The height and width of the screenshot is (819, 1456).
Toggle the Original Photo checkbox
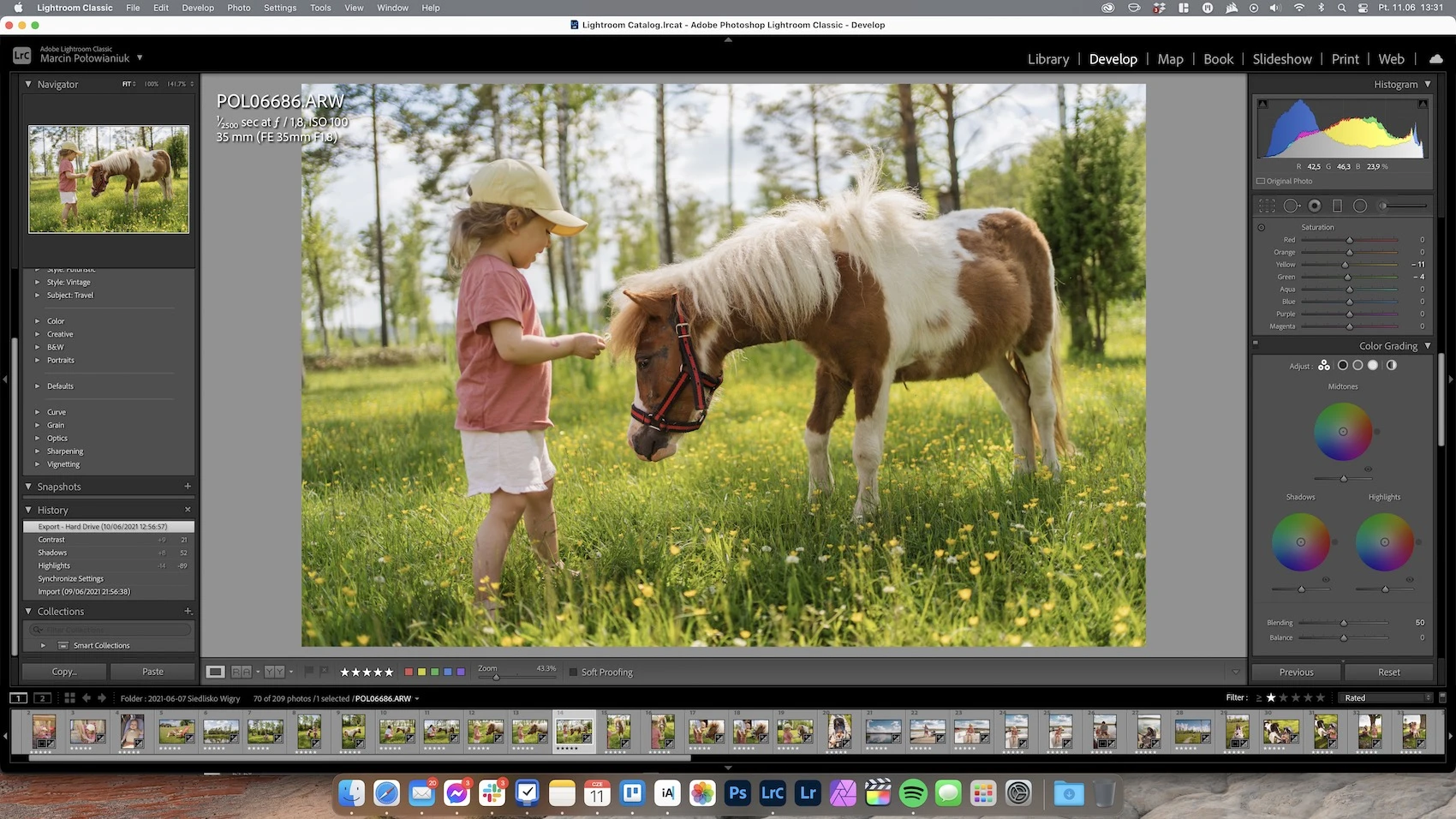(1261, 182)
